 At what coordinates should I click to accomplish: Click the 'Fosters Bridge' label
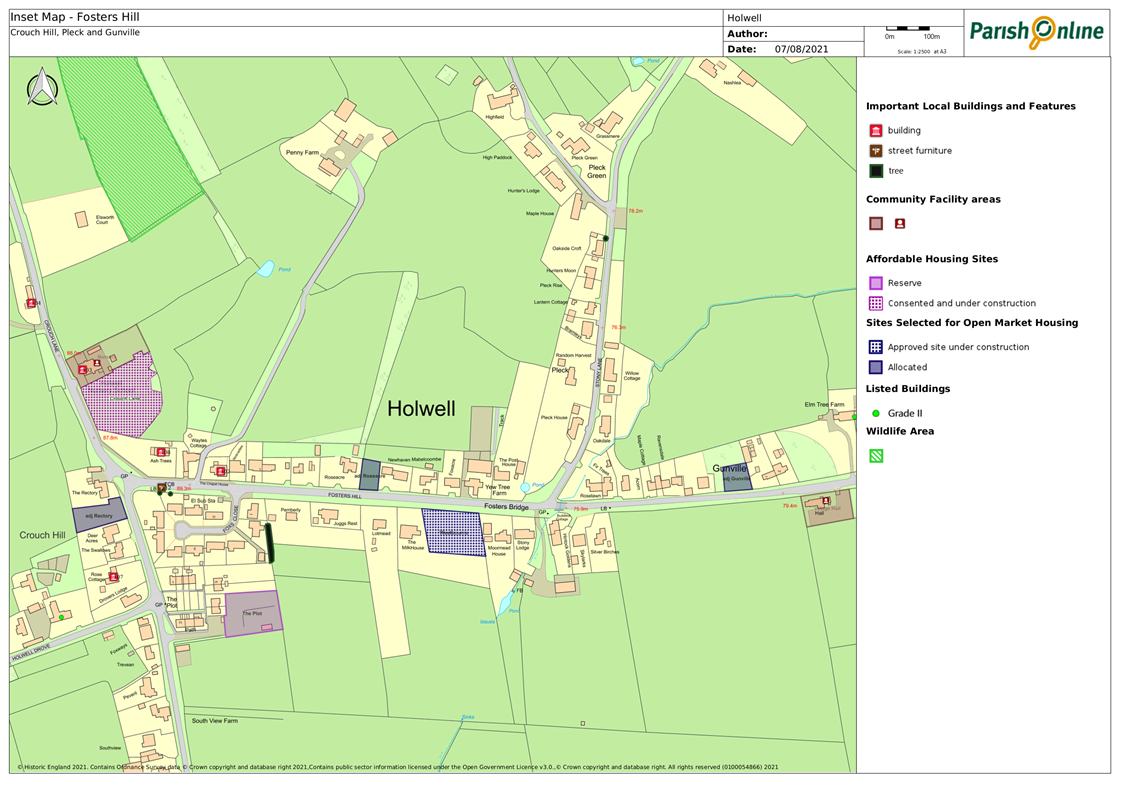pyautogui.click(x=506, y=506)
